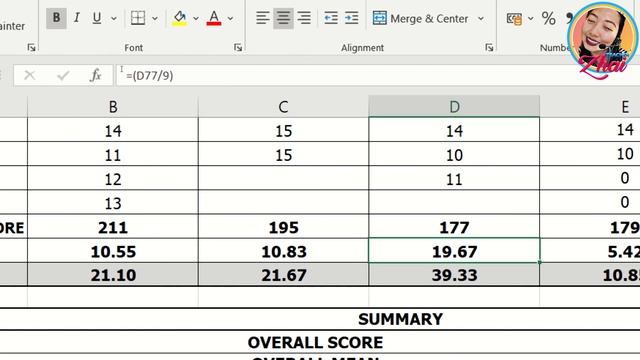Image resolution: width=640 pixels, height=360 pixels.
Task: Apply cell borders icon
Action: pyautogui.click(x=138, y=18)
